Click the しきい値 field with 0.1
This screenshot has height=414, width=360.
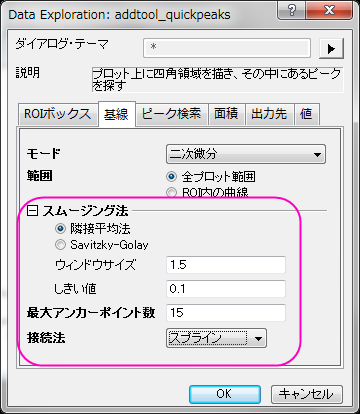pos(226,289)
